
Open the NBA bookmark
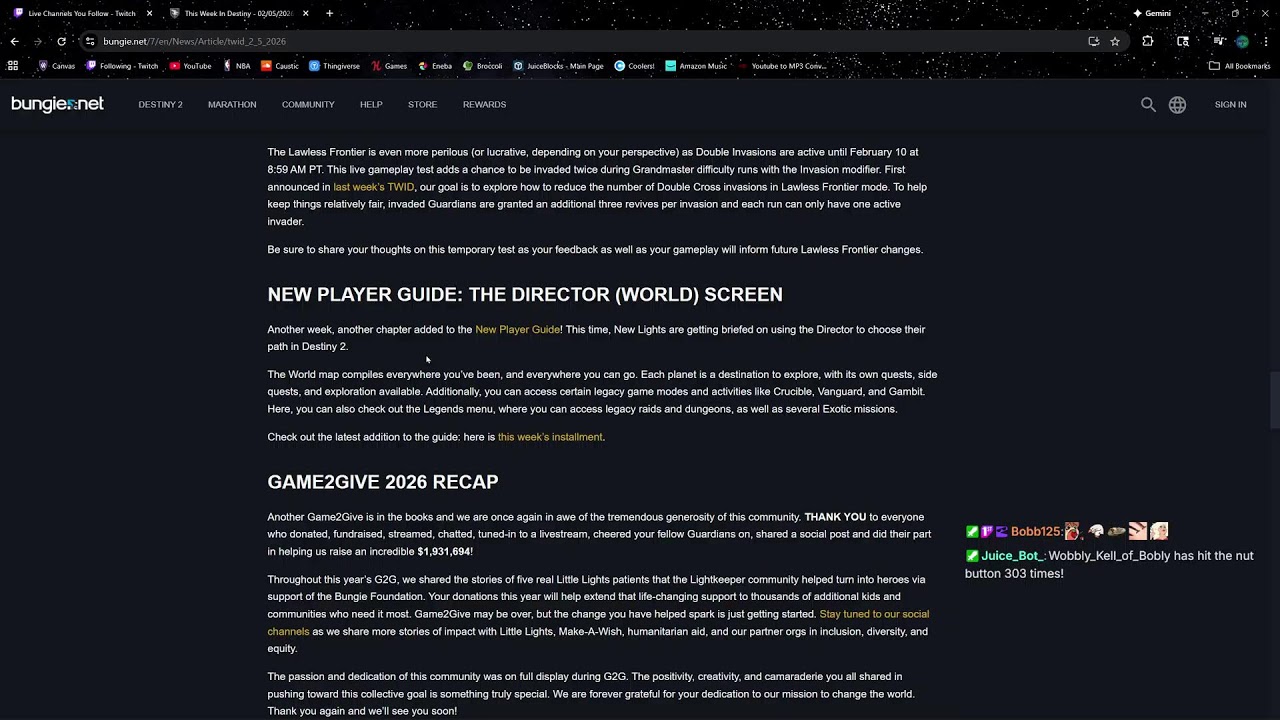[x=237, y=66]
